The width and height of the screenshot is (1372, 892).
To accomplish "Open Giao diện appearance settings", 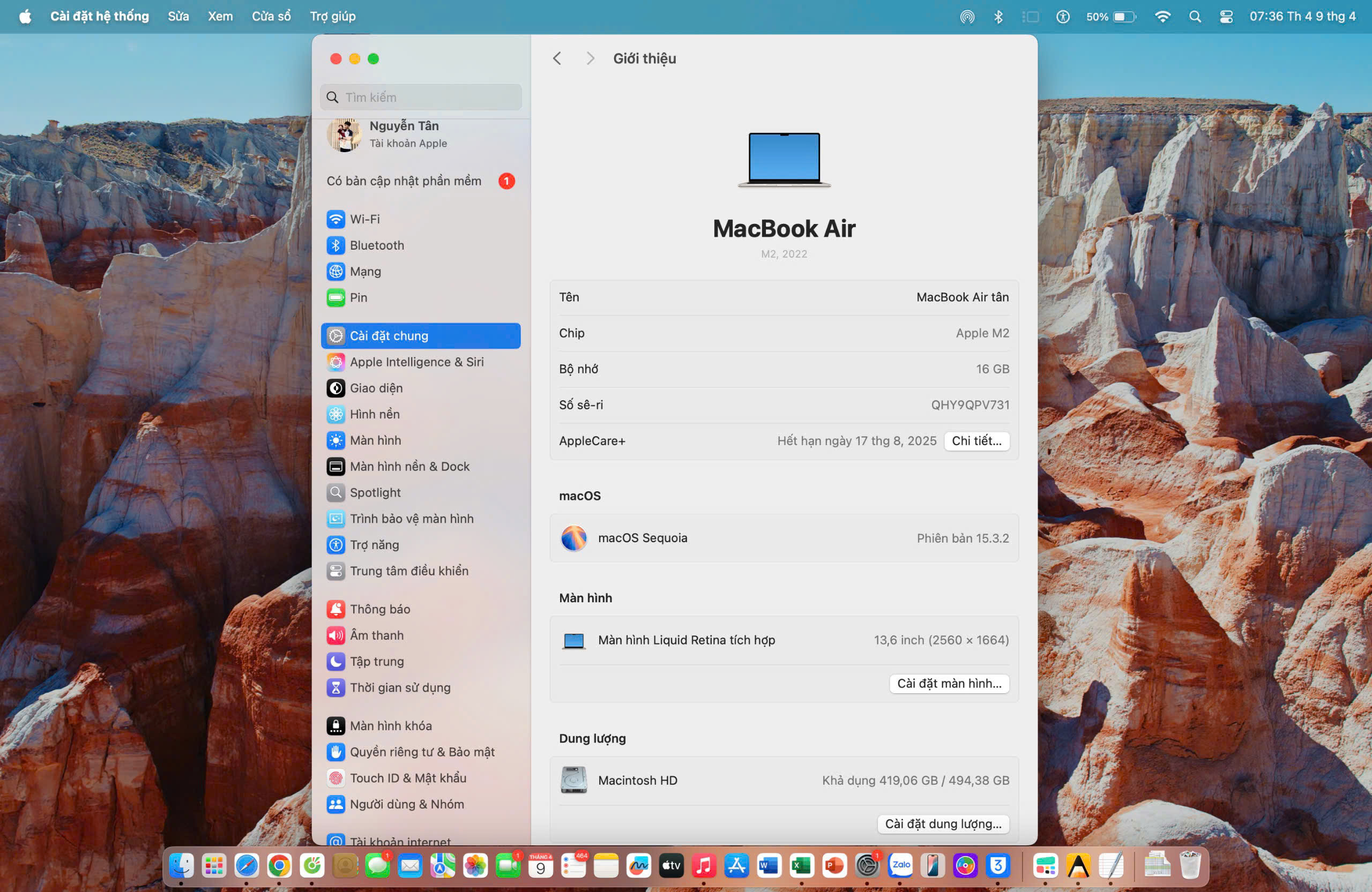I will click(420, 388).
